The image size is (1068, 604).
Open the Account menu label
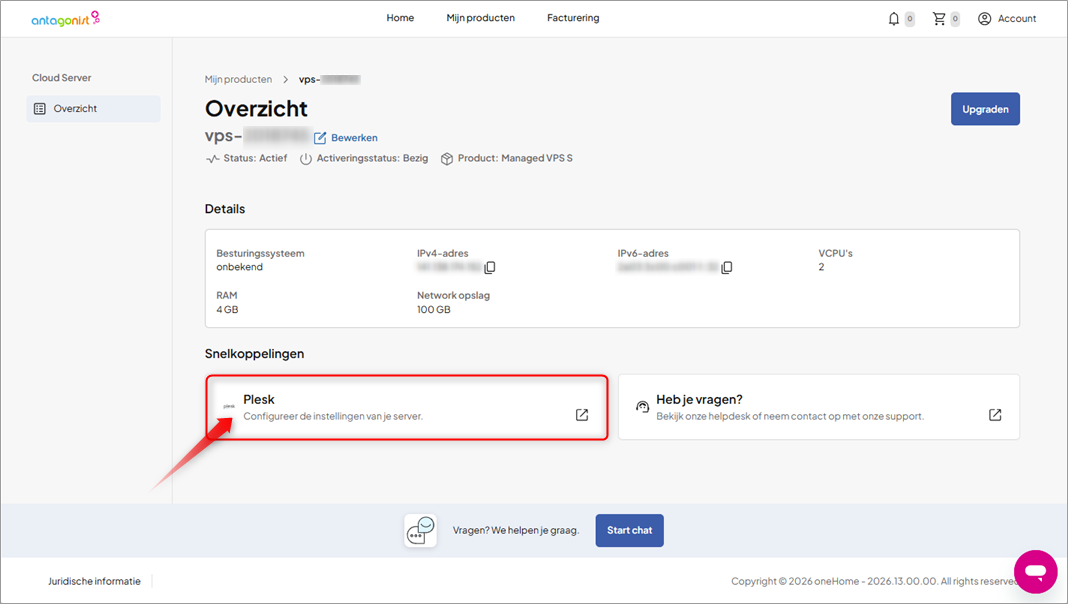coord(1017,19)
